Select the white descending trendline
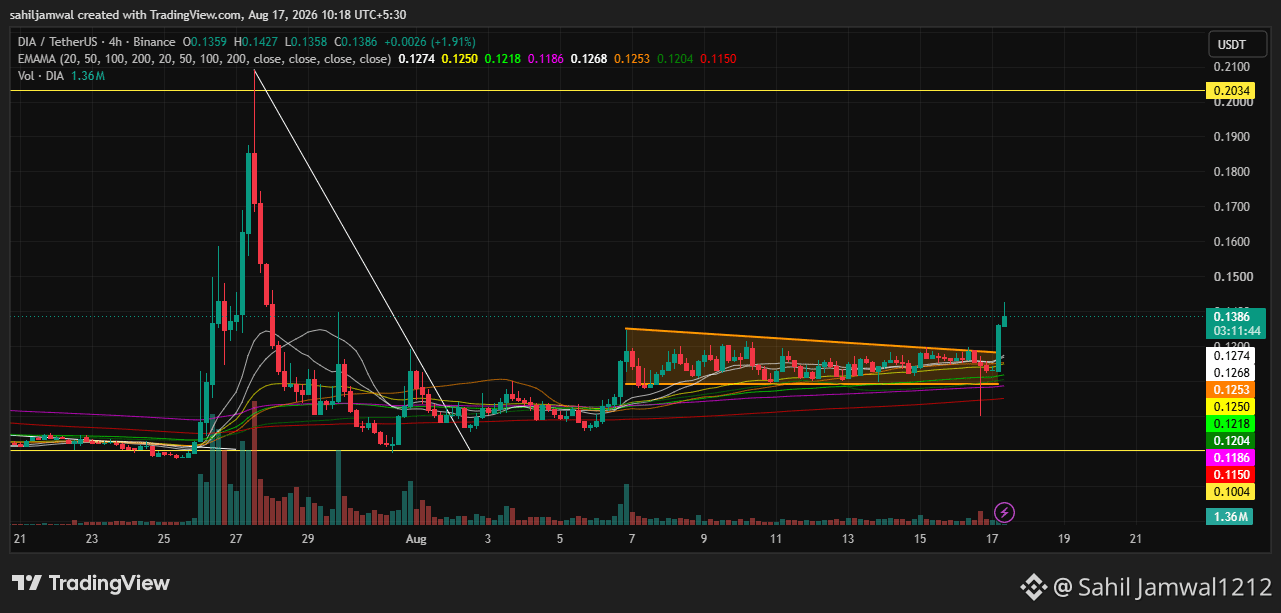This screenshot has width=1281, height=613. 362,260
